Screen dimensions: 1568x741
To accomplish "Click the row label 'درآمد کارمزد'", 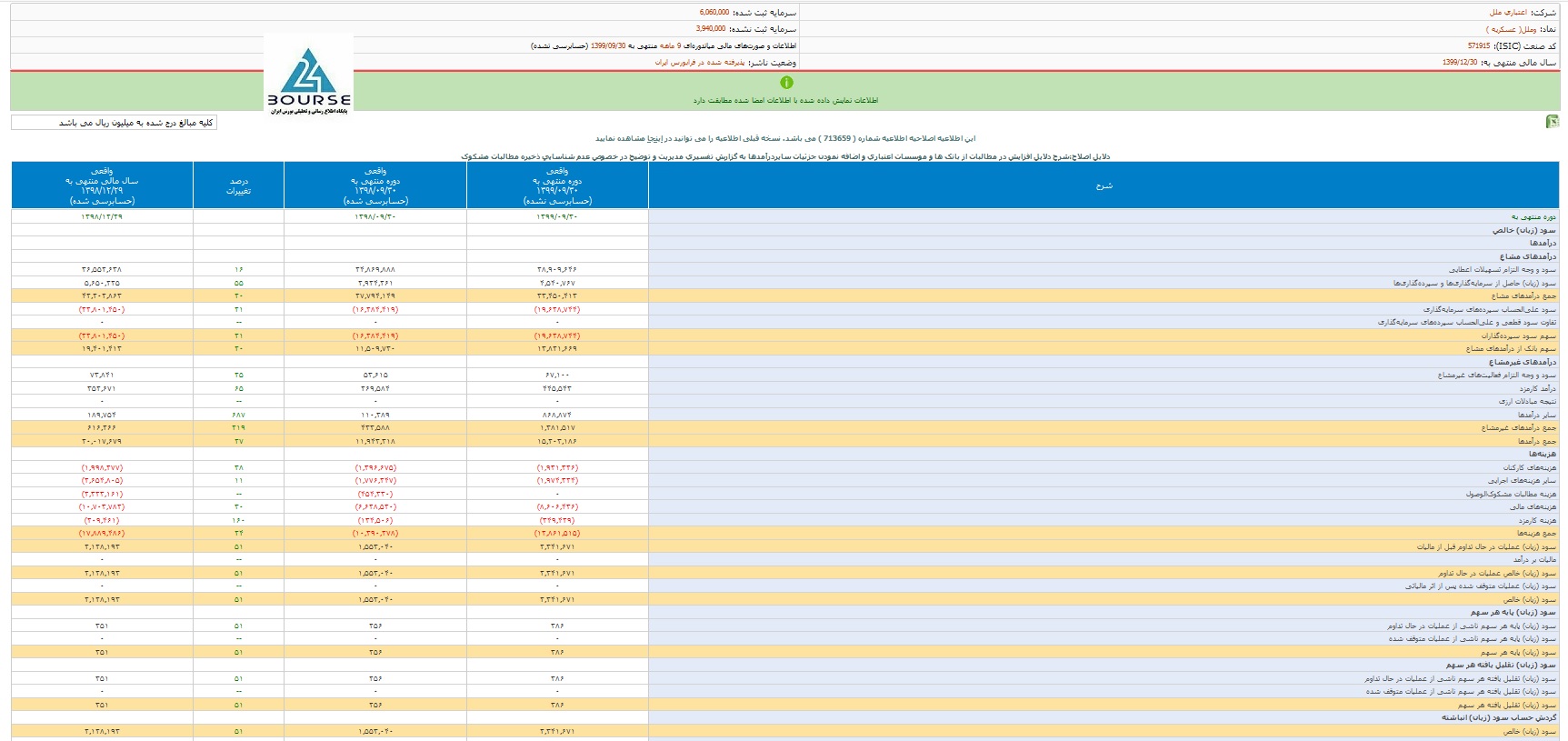I will [x=1537, y=389].
